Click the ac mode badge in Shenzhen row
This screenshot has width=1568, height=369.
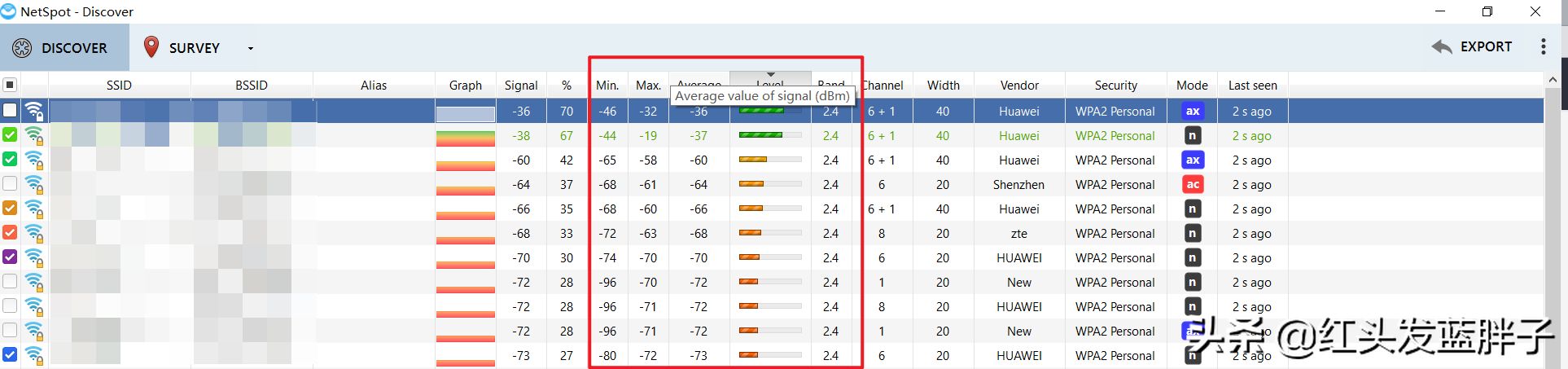(1192, 185)
